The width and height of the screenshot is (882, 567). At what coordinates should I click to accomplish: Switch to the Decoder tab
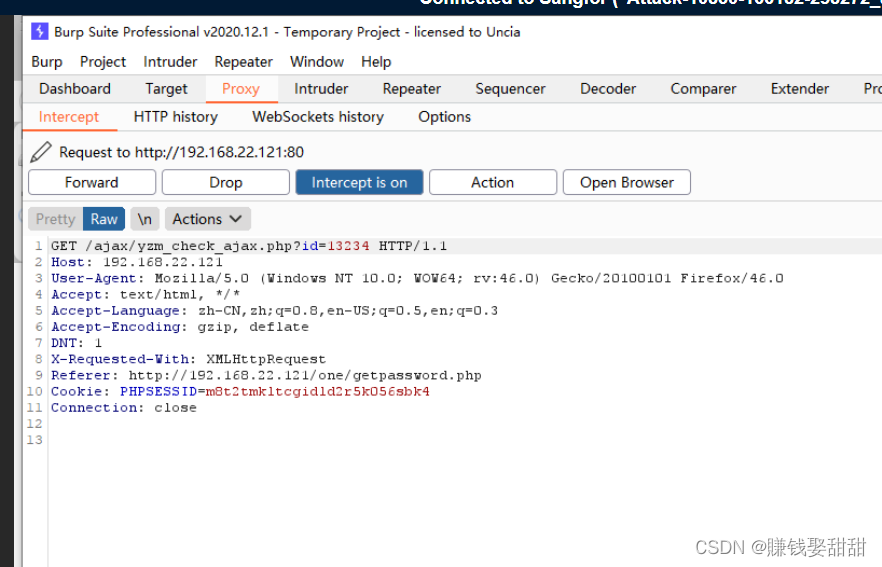click(608, 89)
